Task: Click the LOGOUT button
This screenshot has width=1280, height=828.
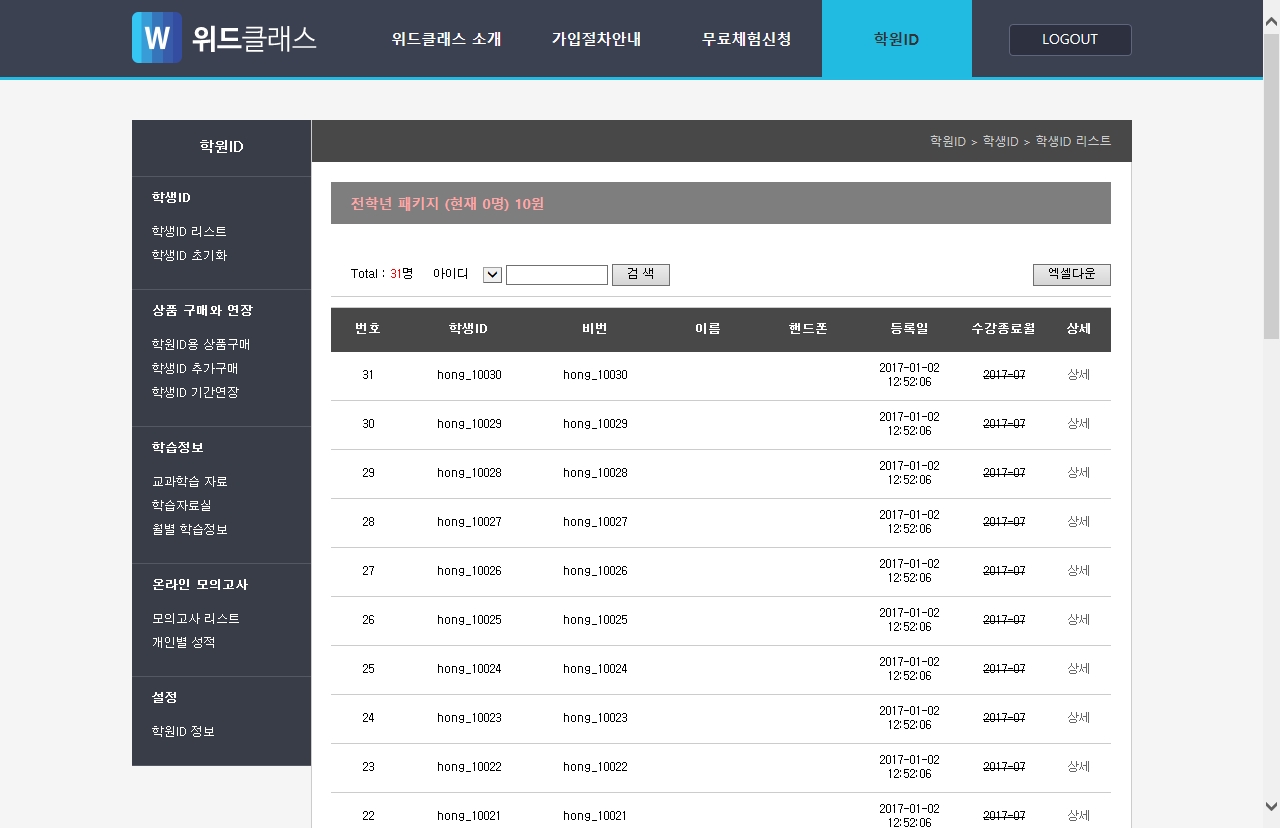Action: (1070, 40)
